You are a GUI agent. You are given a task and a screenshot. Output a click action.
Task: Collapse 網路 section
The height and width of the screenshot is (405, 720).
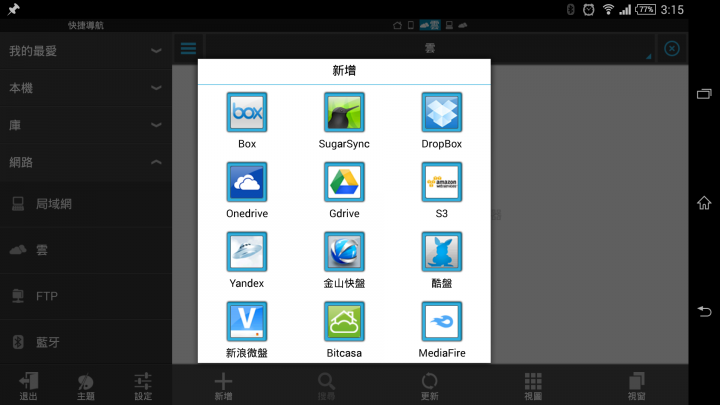click(86, 162)
